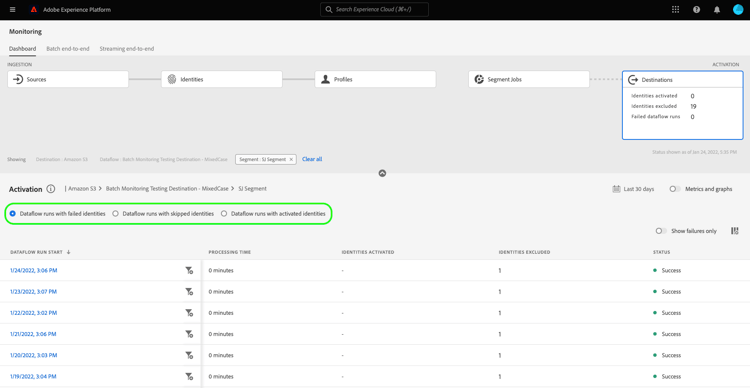Open the apps grid switcher
750x388 pixels.
pyautogui.click(x=675, y=10)
